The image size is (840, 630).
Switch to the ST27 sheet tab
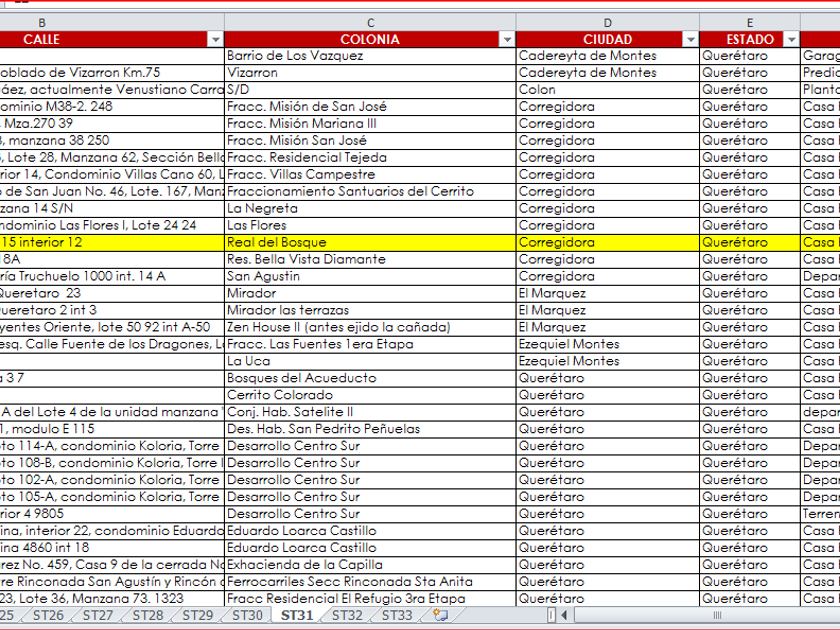98,615
